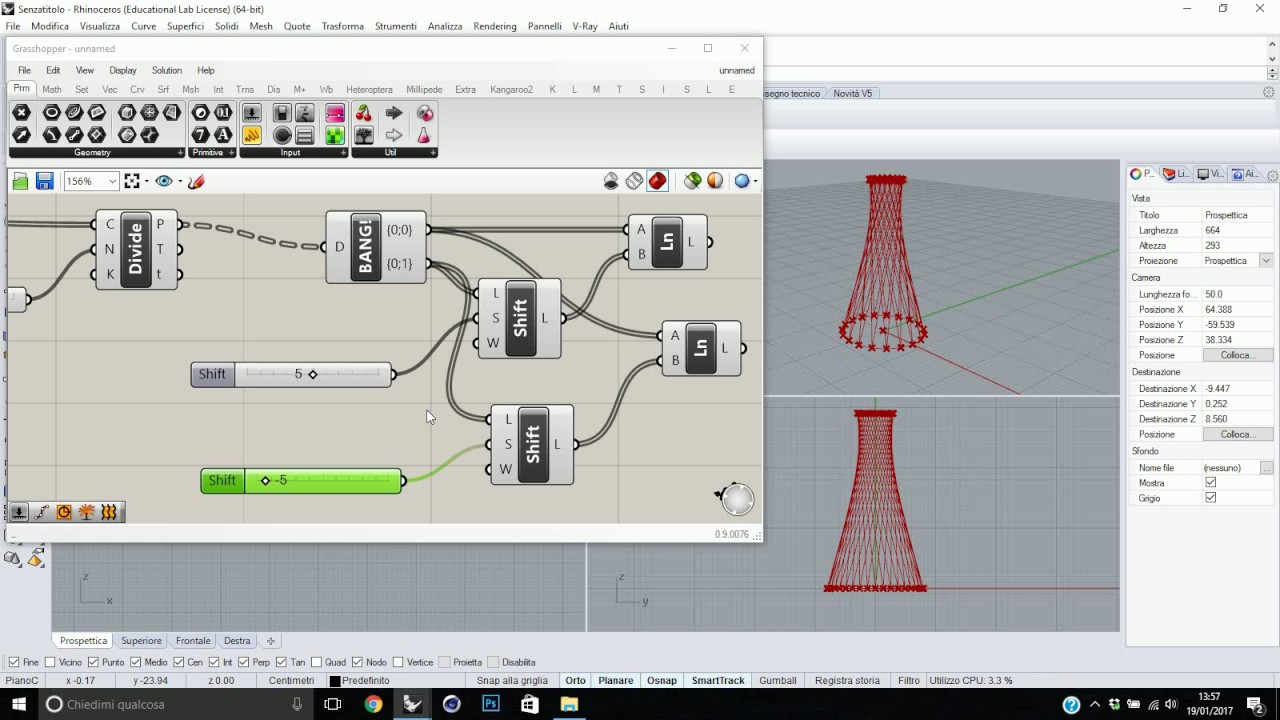Open the Solution menu in Grasshopper
Image resolution: width=1280 pixels, height=720 pixels.
click(x=167, y=70)
